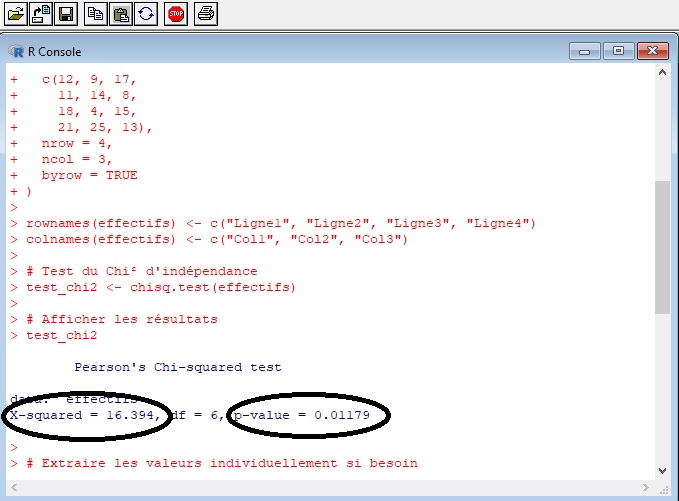
Task: Maximize the R Console window
Action: pyautogui.click(x=618, y=50)
